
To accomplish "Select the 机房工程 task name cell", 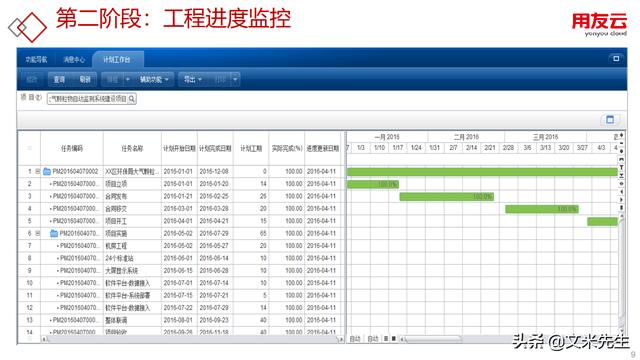I will coord(132,246).
